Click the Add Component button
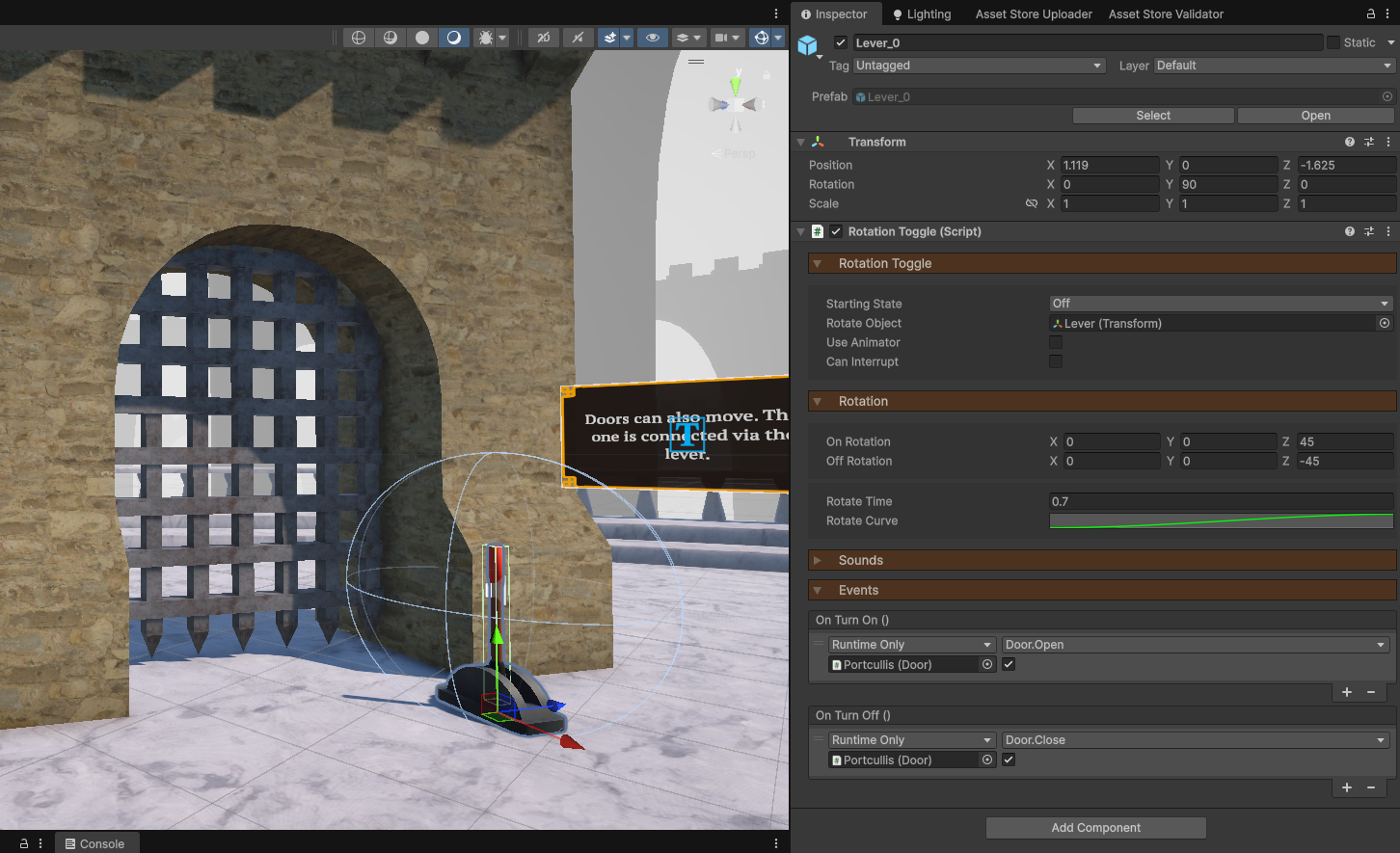The image size is (1400, 853). point(1095,828)
